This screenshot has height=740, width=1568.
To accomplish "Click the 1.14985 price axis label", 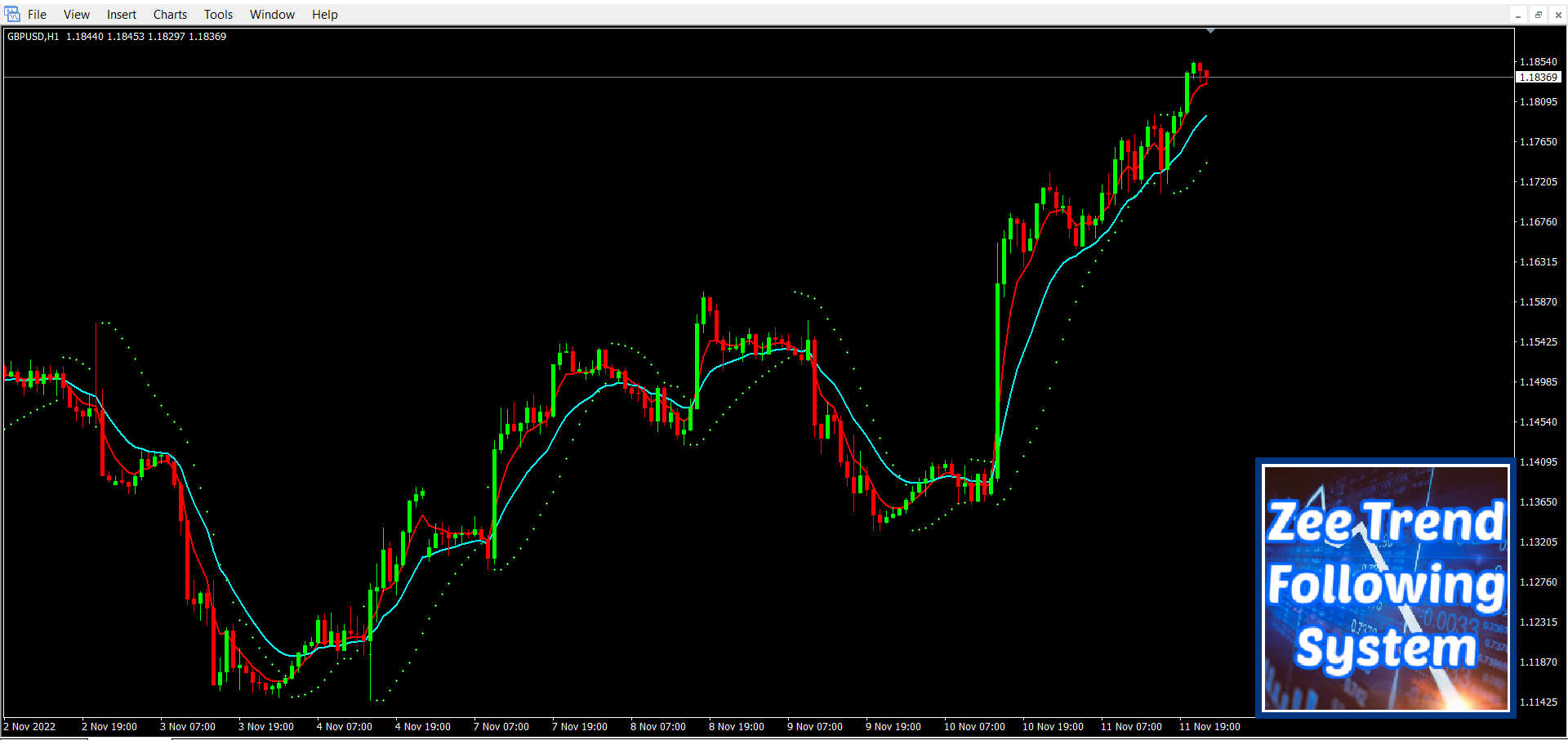I will coord(1538,382).
